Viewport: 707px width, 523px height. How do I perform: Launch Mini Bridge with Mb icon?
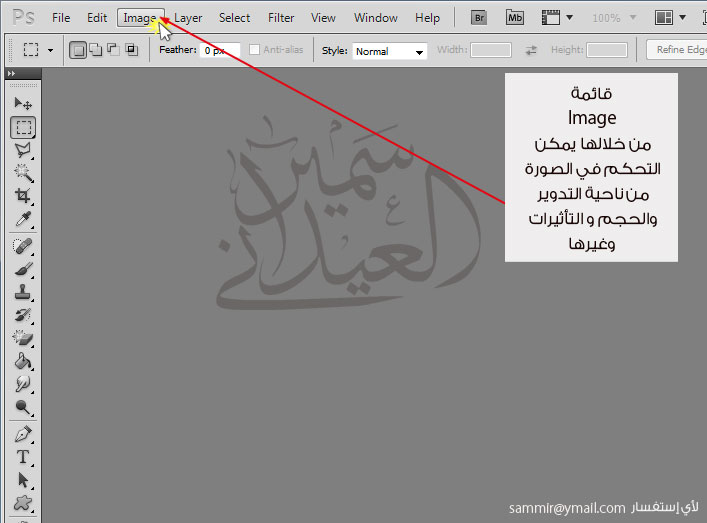[x=514, y=18]
